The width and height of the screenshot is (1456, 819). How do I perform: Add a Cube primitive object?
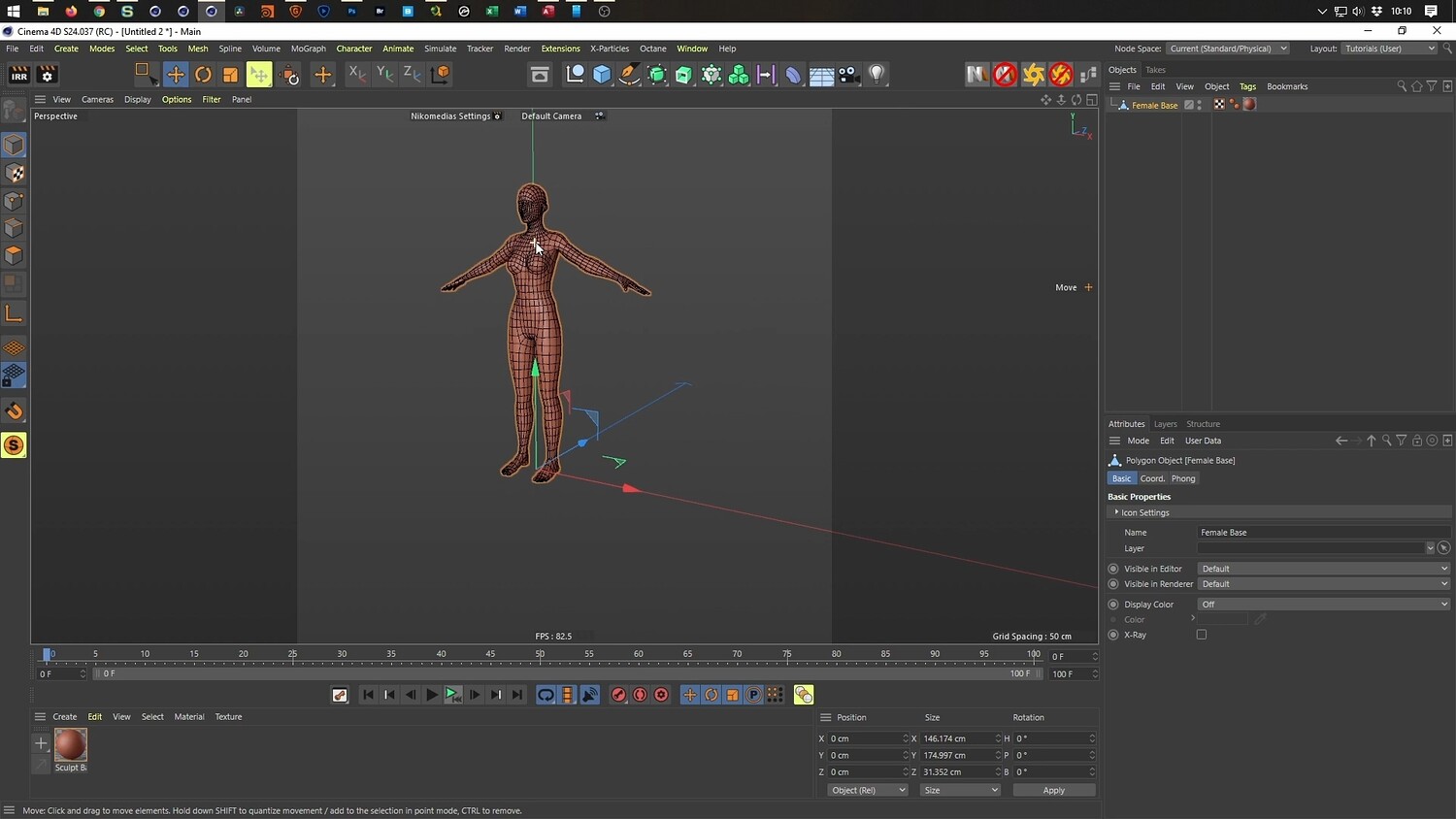[x=602, y=75]
